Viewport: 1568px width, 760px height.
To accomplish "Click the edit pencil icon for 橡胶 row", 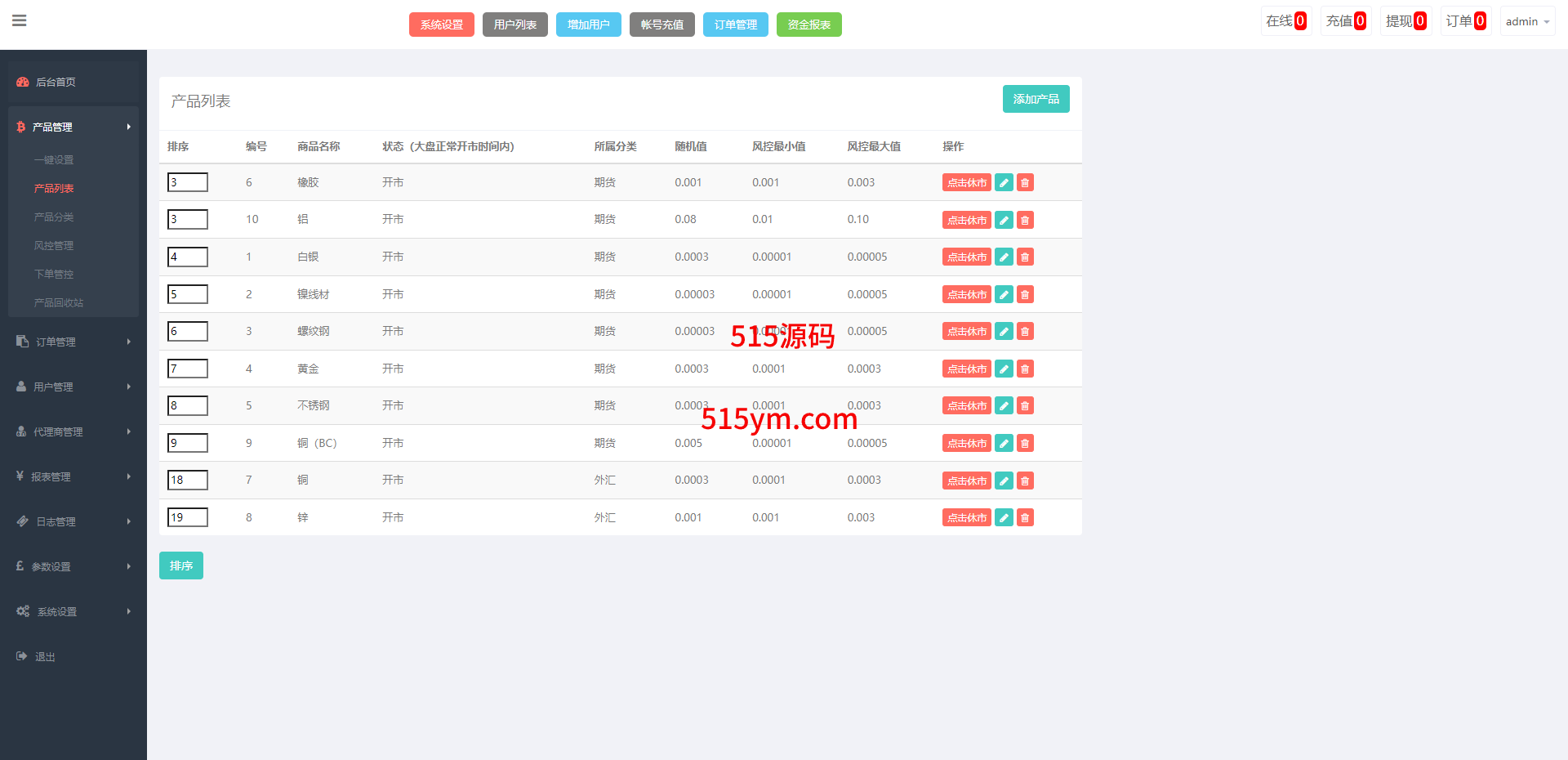I will click(x=1004, y=183).
